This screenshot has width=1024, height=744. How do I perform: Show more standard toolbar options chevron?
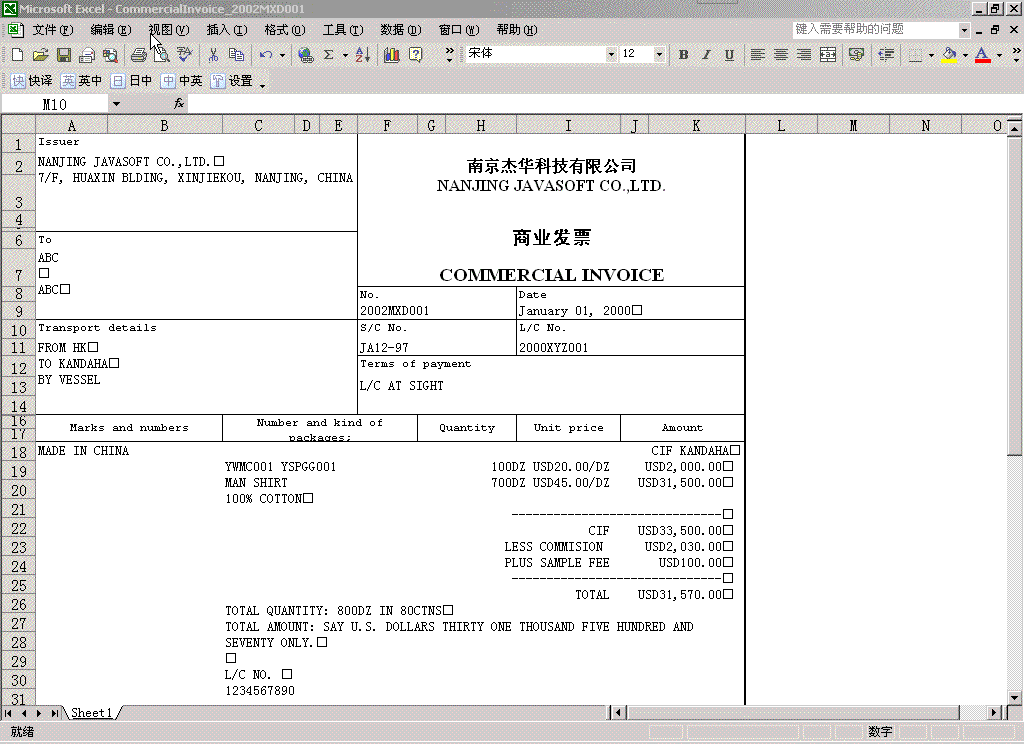coord(449,55)
